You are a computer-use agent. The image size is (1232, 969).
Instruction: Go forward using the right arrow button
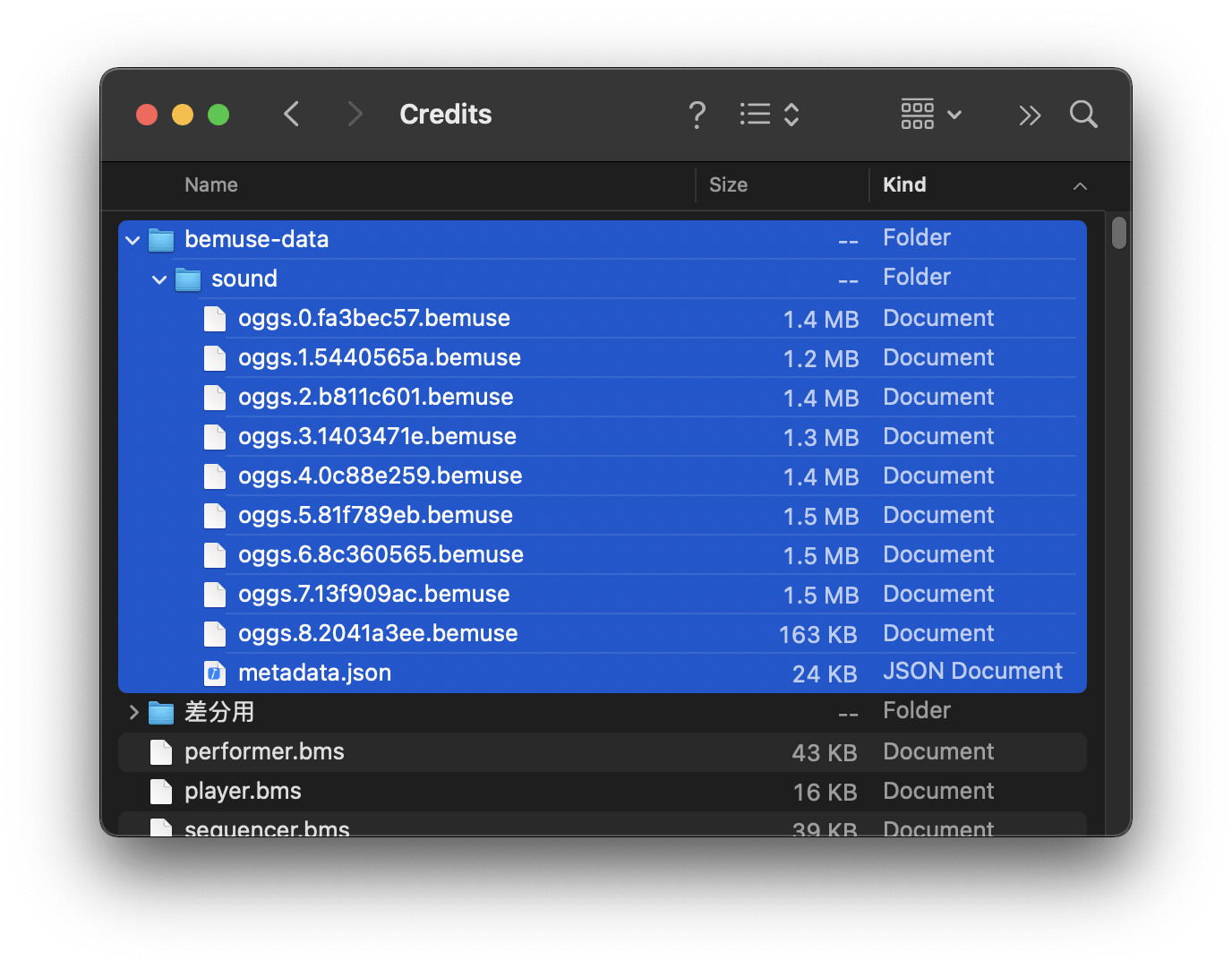[355, 114]
